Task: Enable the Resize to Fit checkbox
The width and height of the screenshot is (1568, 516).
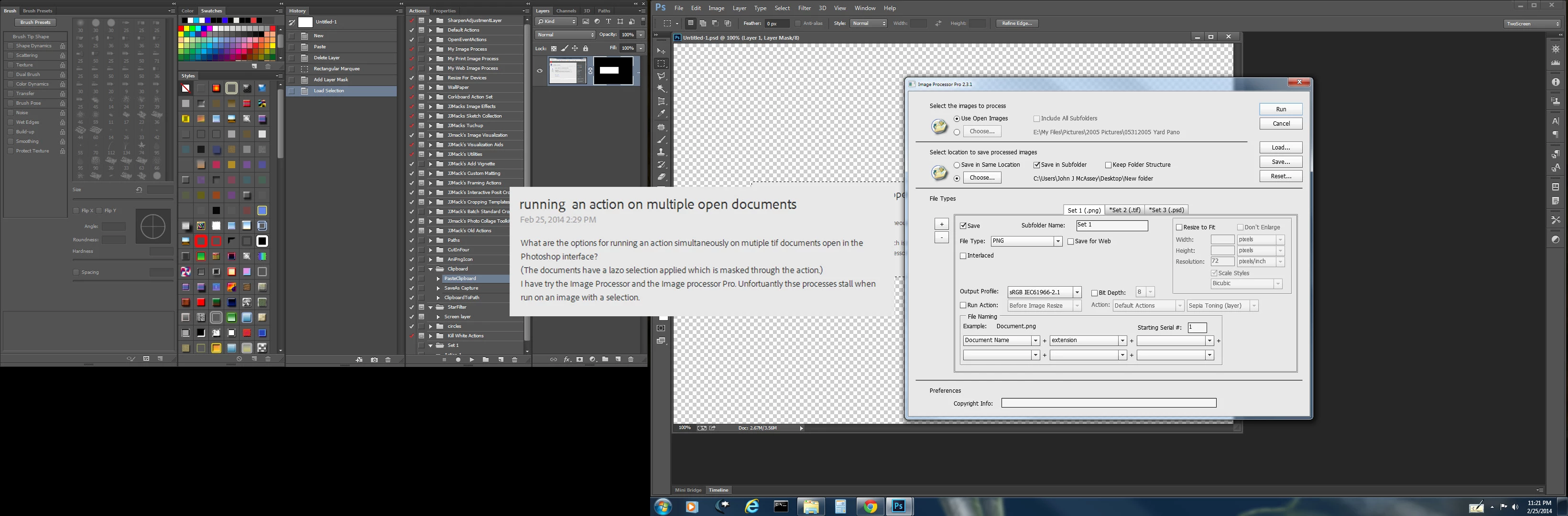Action: tap(1179, 227)
